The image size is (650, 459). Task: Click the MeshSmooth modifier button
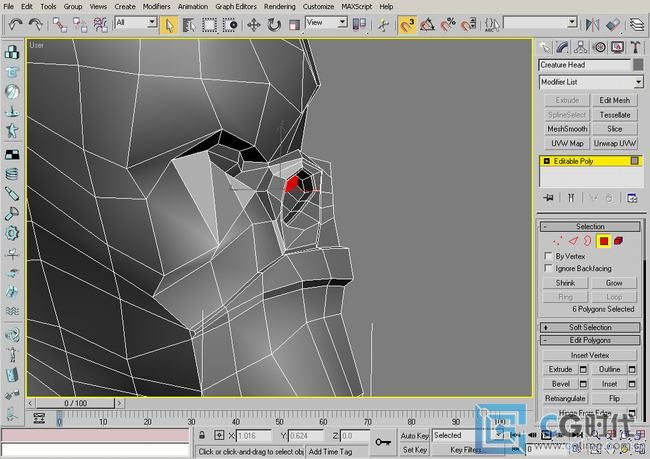point(567,129)
